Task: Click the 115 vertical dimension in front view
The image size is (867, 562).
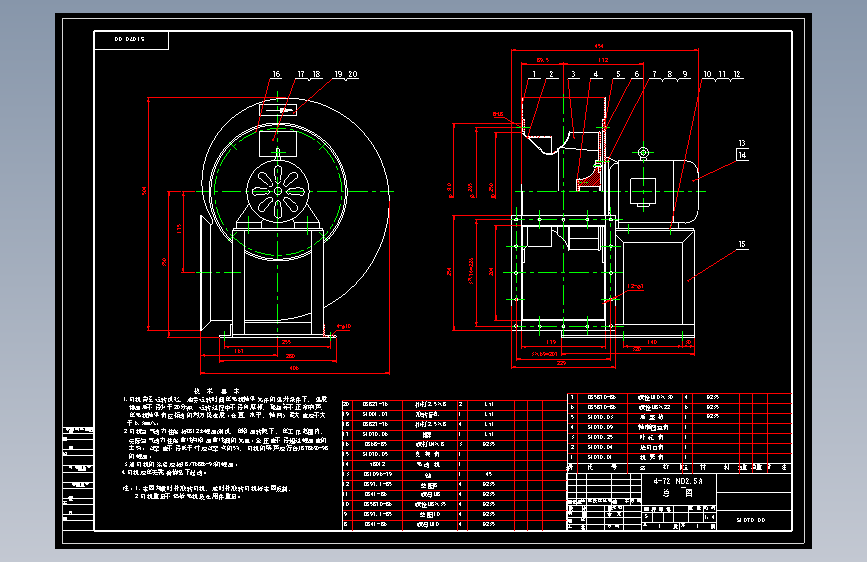Action: [x=179, y=228]
